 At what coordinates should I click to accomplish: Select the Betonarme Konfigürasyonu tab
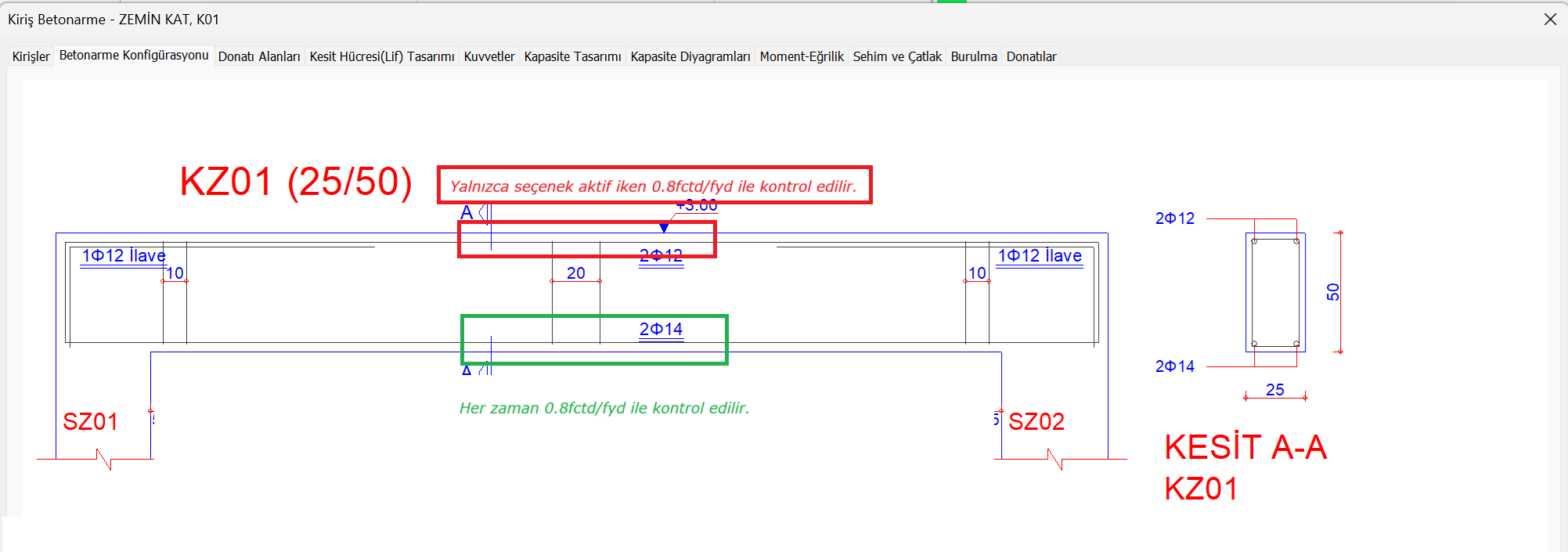134,56
